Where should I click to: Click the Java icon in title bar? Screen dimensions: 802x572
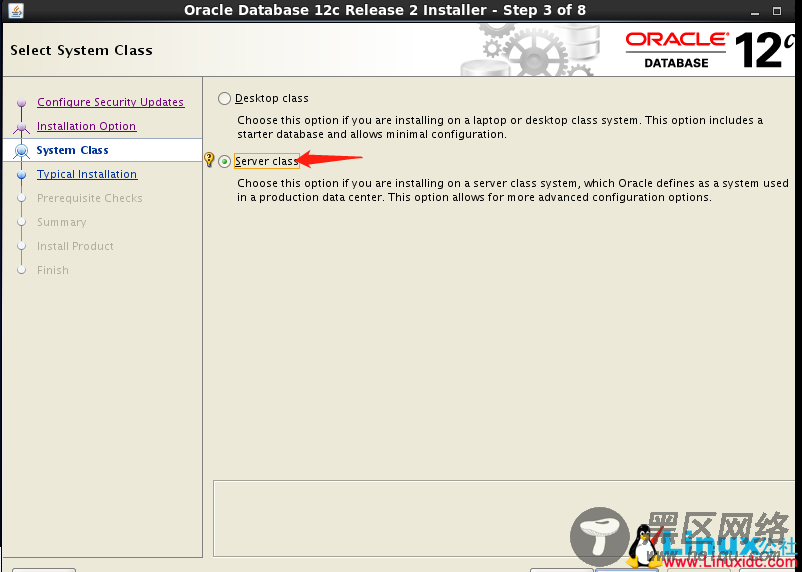(16, 10)
